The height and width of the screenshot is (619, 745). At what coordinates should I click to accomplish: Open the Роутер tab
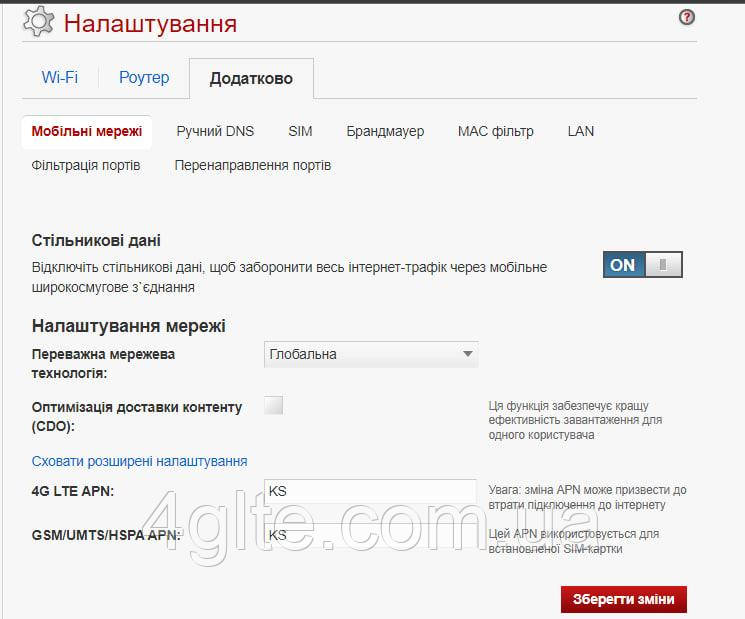point(144,78)
